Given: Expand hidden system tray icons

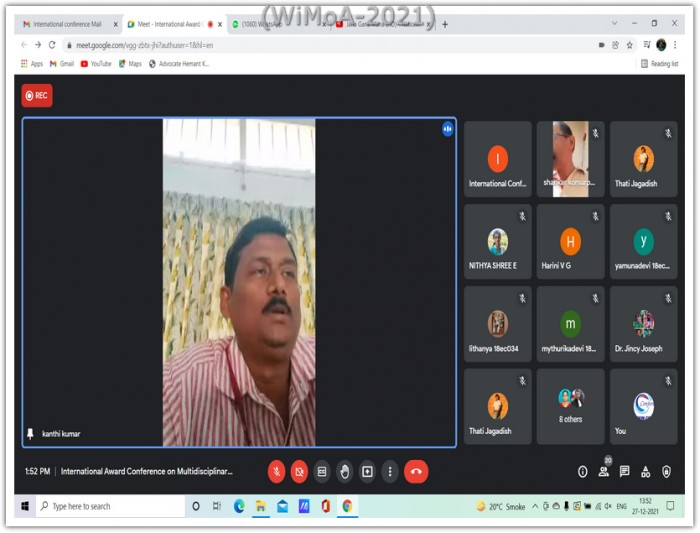Looking at the screenshot, I should pos(535,506).
